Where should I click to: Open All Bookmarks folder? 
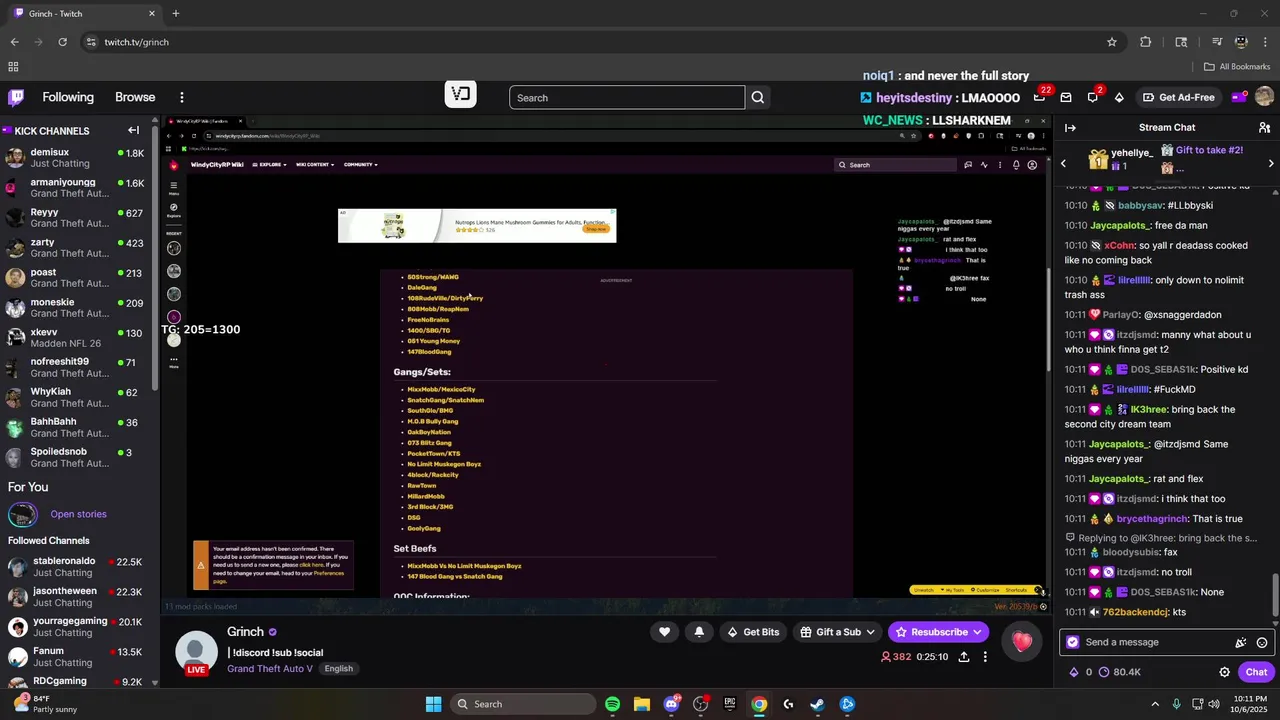(1237, 67)
